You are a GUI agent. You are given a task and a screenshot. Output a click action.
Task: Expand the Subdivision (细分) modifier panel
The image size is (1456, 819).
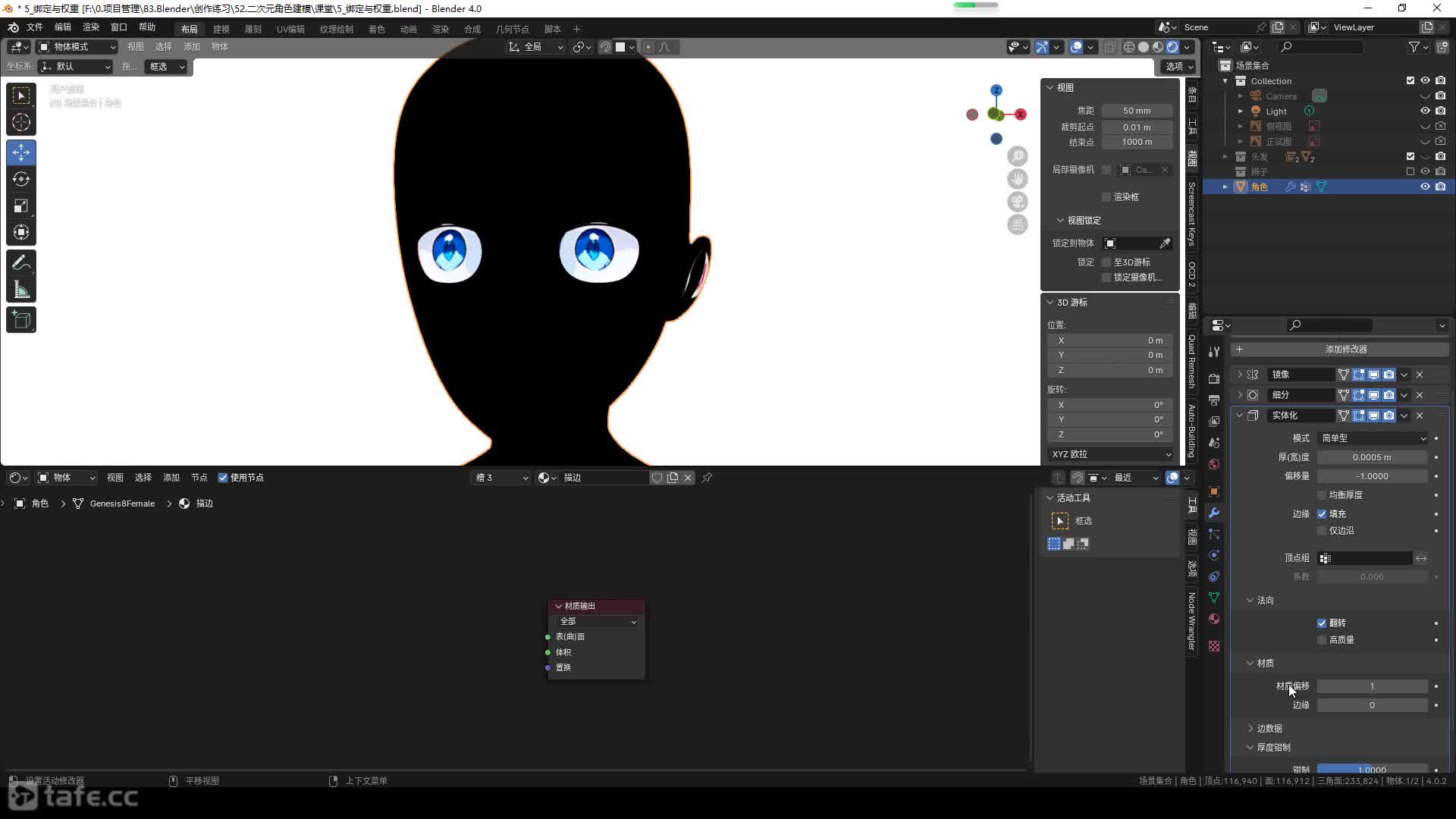pyautogui.click(x=1241, y=395)
